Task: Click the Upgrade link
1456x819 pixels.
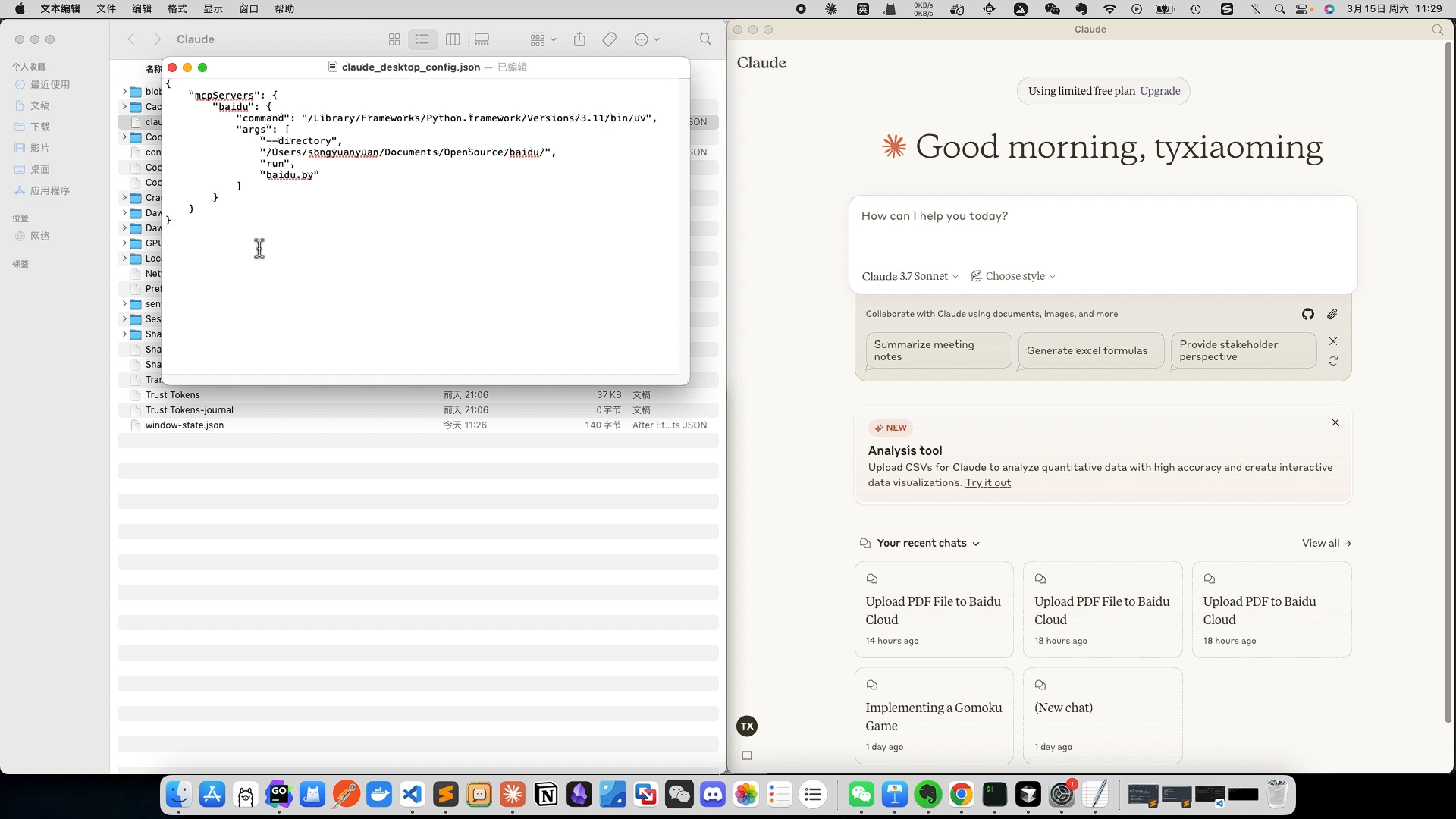Action: point(1160,91)
